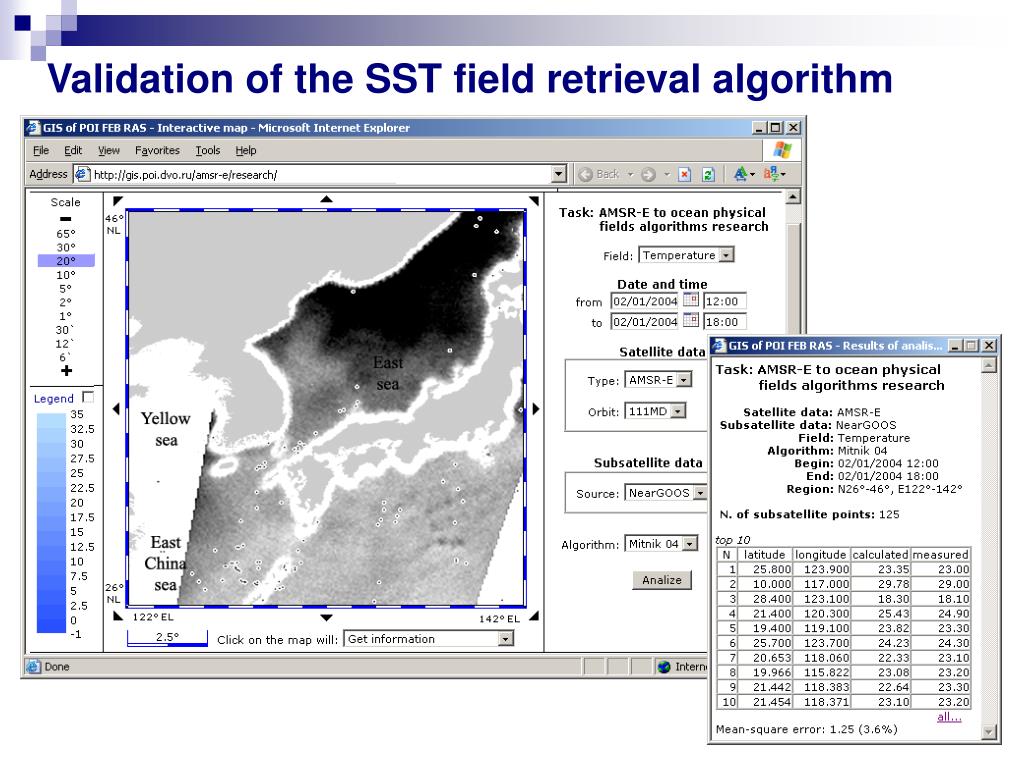Open the Get information click-action dropdown
The image size is (1024, 768).
click(x=505, y=639)
